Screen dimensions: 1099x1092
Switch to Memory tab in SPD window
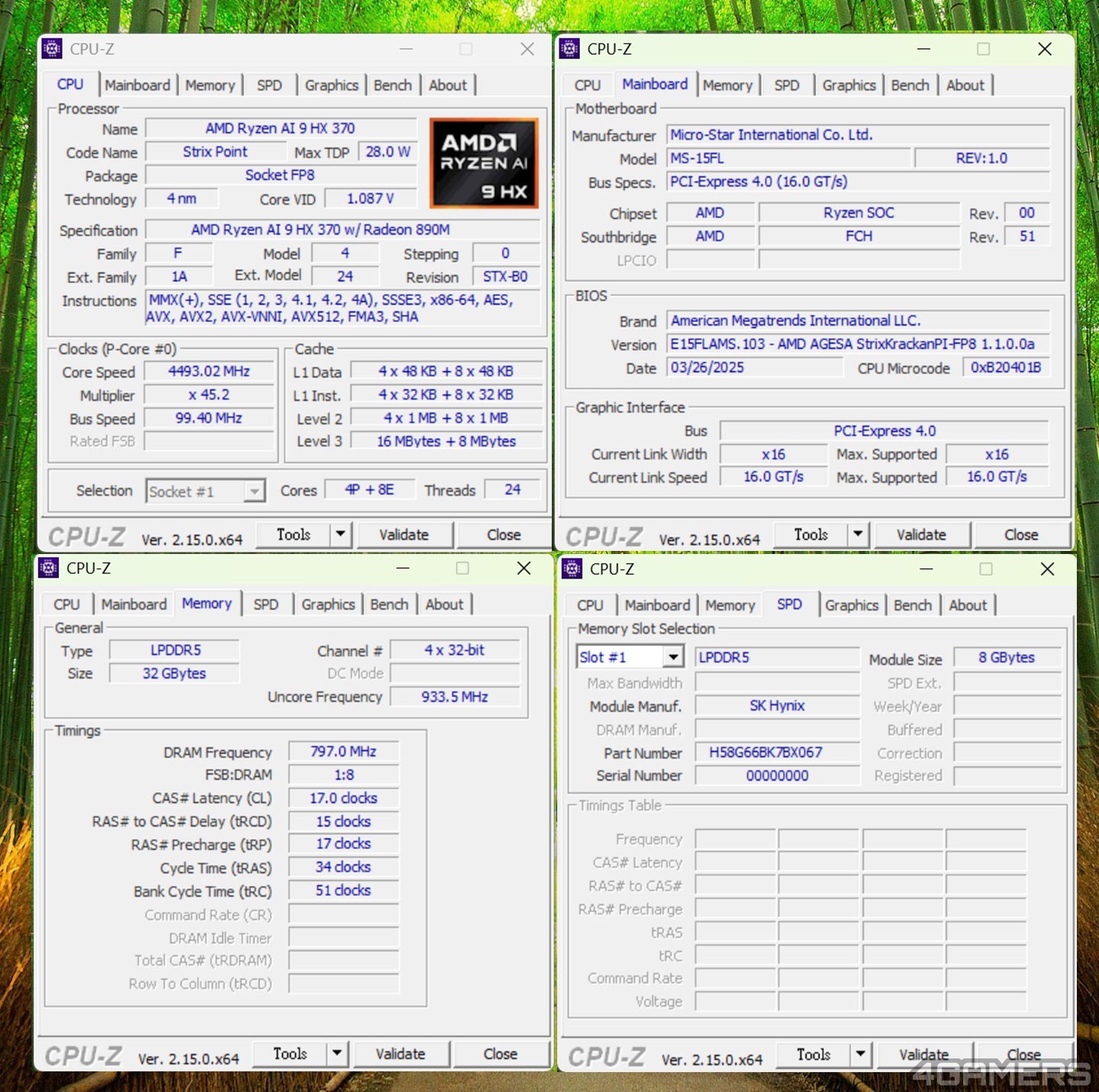[730, 605]
